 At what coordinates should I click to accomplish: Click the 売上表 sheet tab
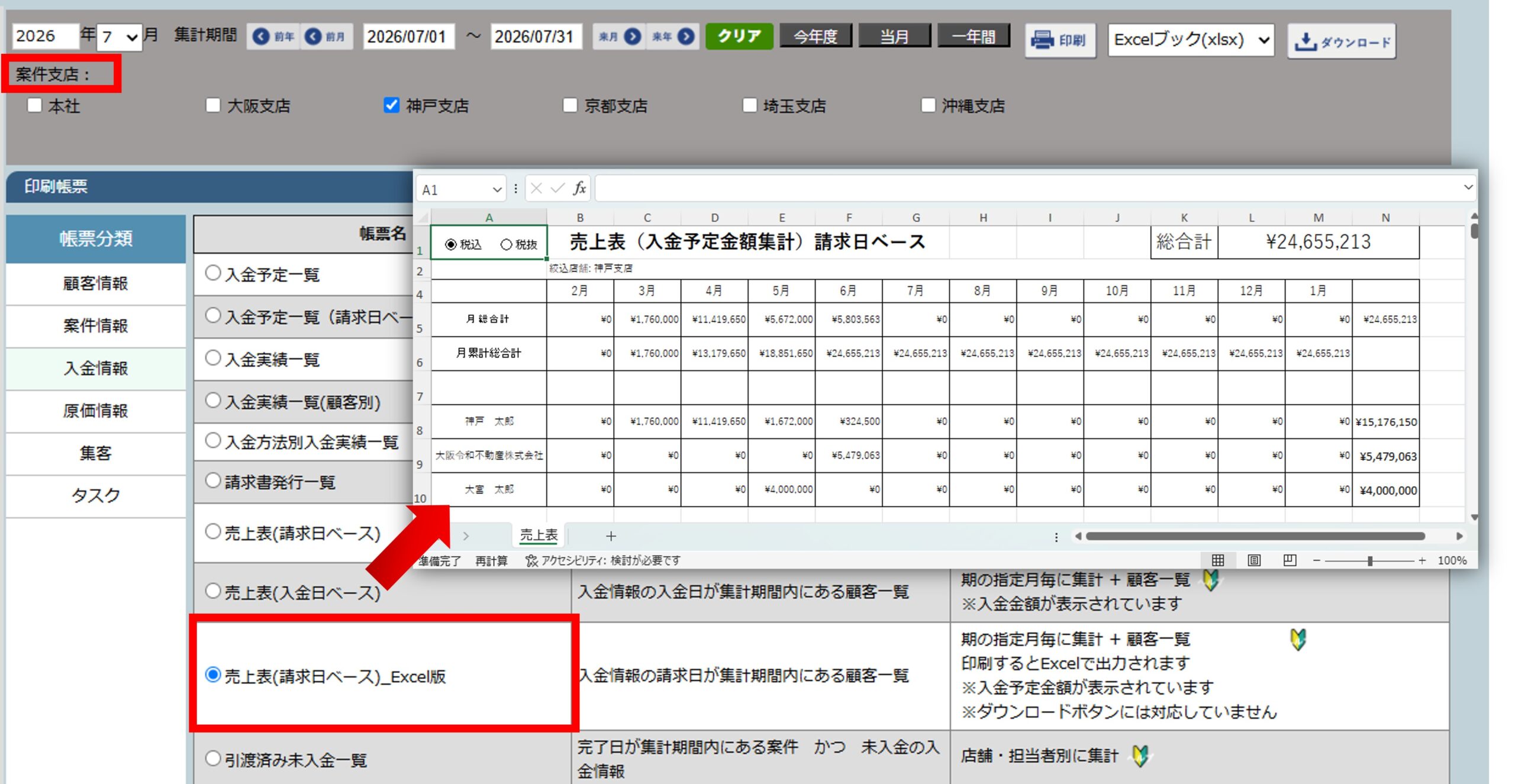pos(539,535)
